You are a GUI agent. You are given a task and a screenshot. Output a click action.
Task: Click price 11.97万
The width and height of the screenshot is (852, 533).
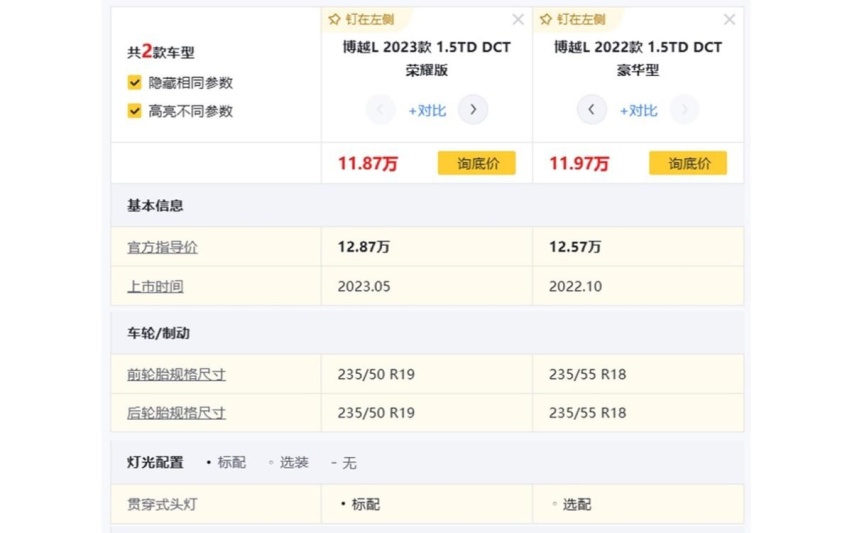(579, 164)
